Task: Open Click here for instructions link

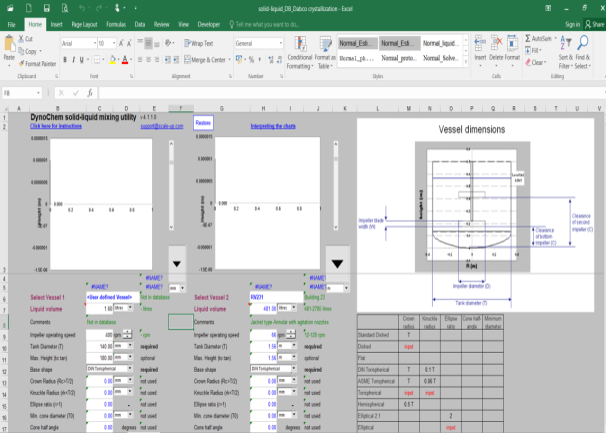Action: [x=56, y=126]
